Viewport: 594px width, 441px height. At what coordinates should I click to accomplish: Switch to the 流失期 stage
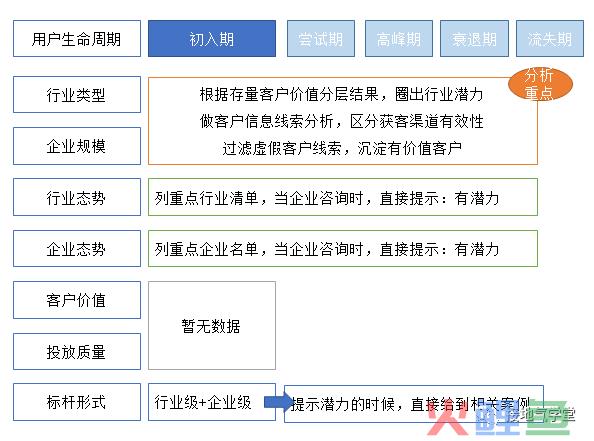point(550,39)
